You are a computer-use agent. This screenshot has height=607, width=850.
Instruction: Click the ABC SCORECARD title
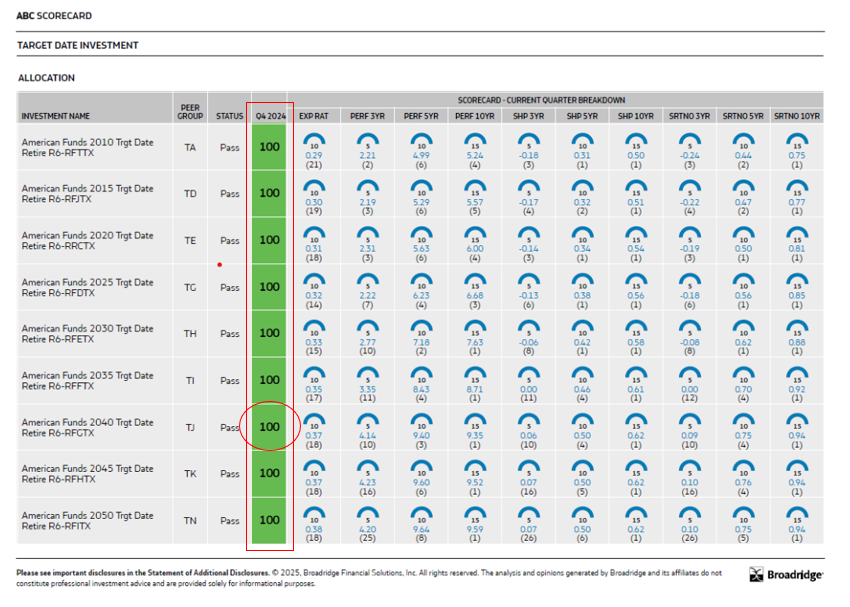(54, 16)
